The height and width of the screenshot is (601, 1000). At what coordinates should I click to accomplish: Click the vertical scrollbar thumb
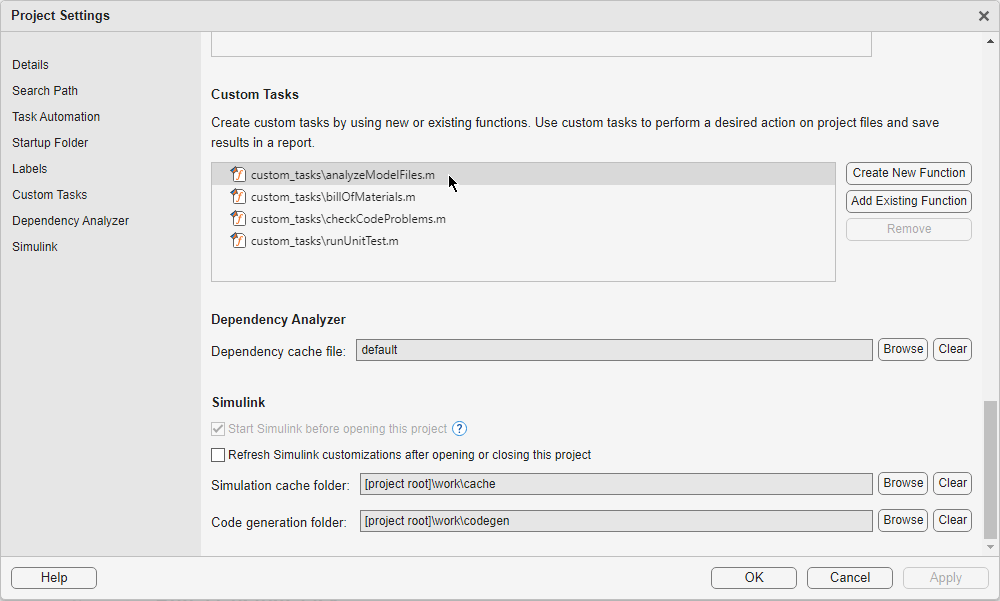click(x=991, y=468)
